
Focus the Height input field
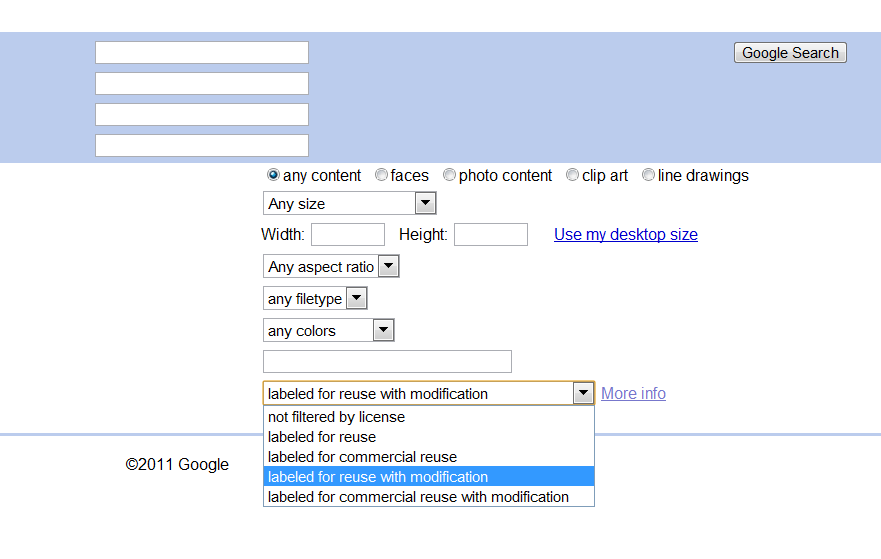491,234
